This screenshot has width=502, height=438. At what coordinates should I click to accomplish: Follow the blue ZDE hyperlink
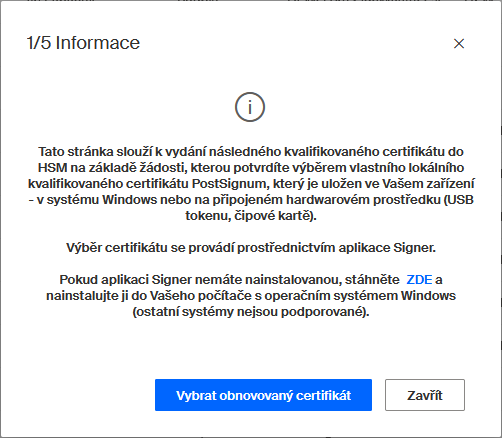[x=419, y=279]
